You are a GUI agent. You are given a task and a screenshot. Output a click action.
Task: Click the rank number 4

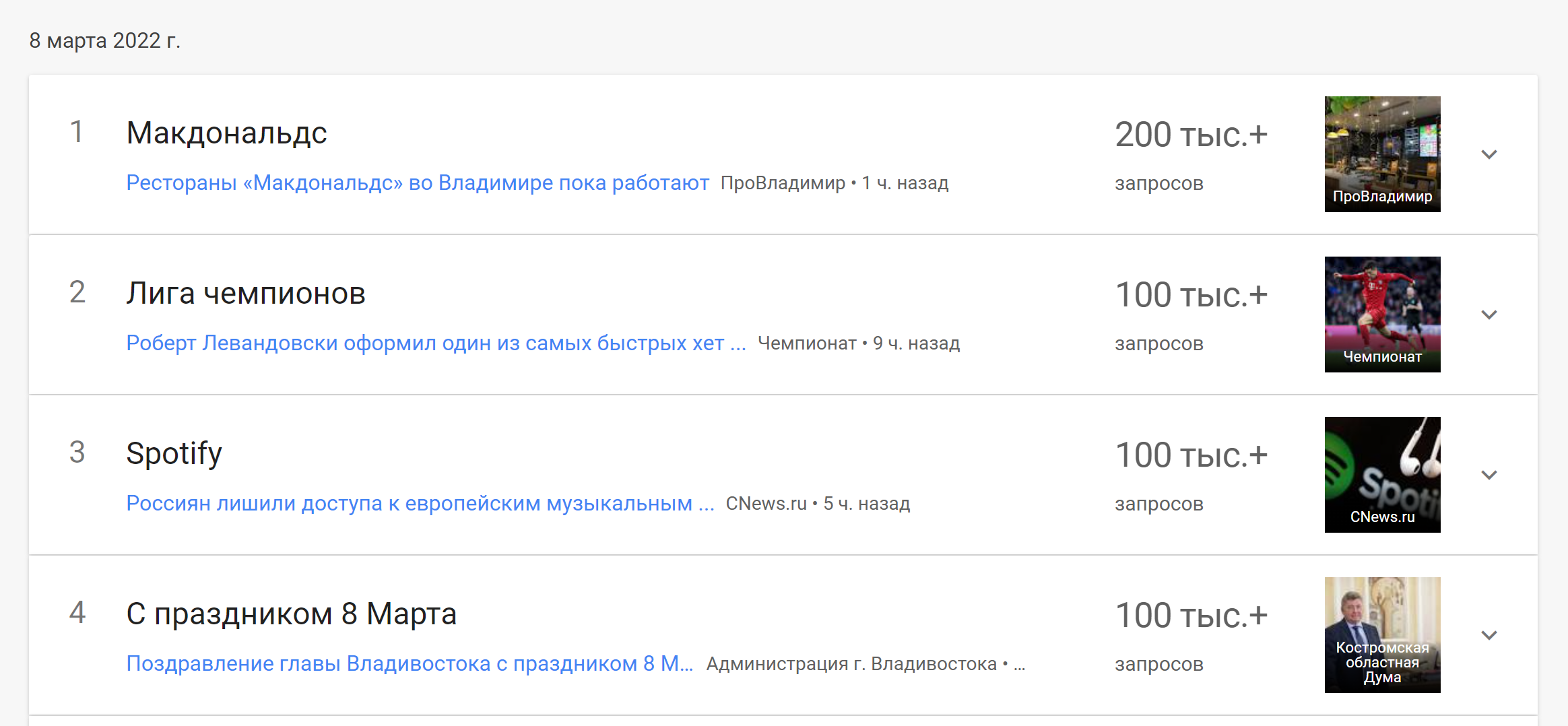pyautogui.click(x=77, y=613)
